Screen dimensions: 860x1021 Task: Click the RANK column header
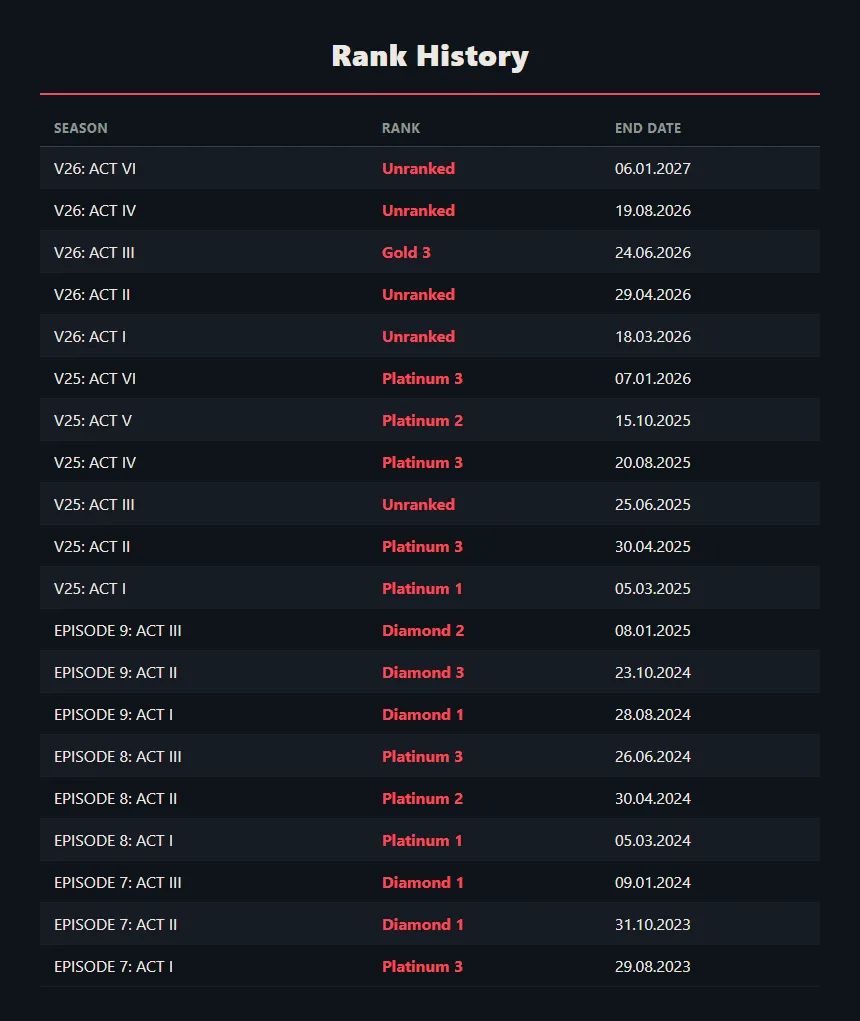click(401, 128)
